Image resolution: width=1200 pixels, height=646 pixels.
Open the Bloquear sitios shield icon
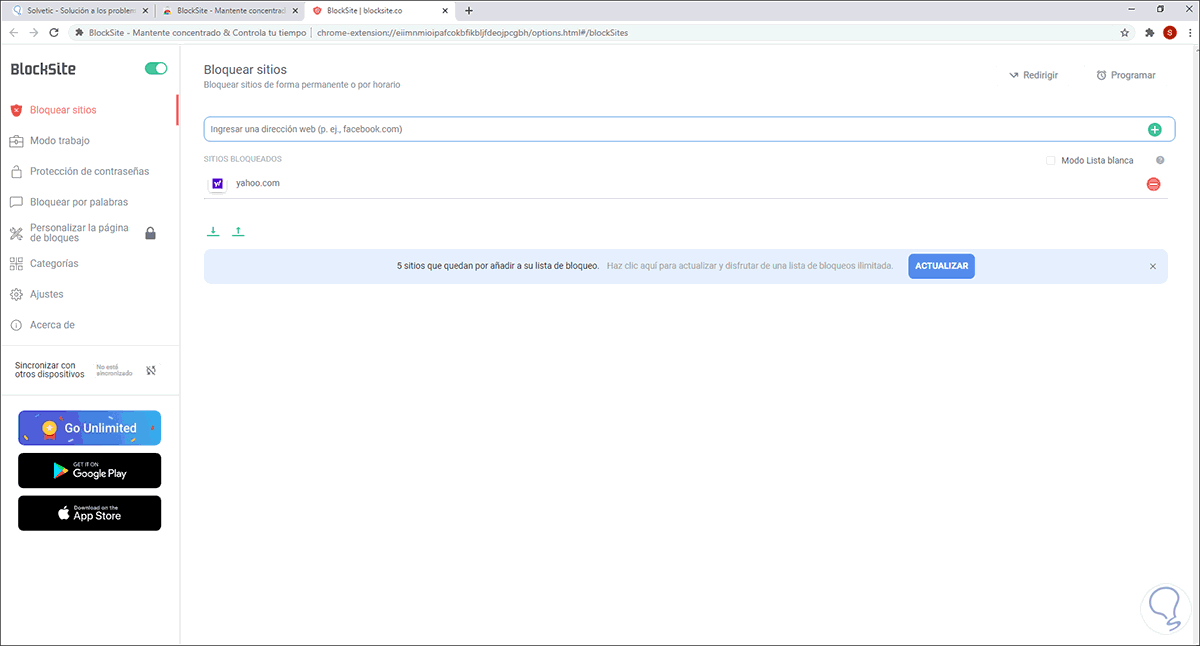pos(16,110)
